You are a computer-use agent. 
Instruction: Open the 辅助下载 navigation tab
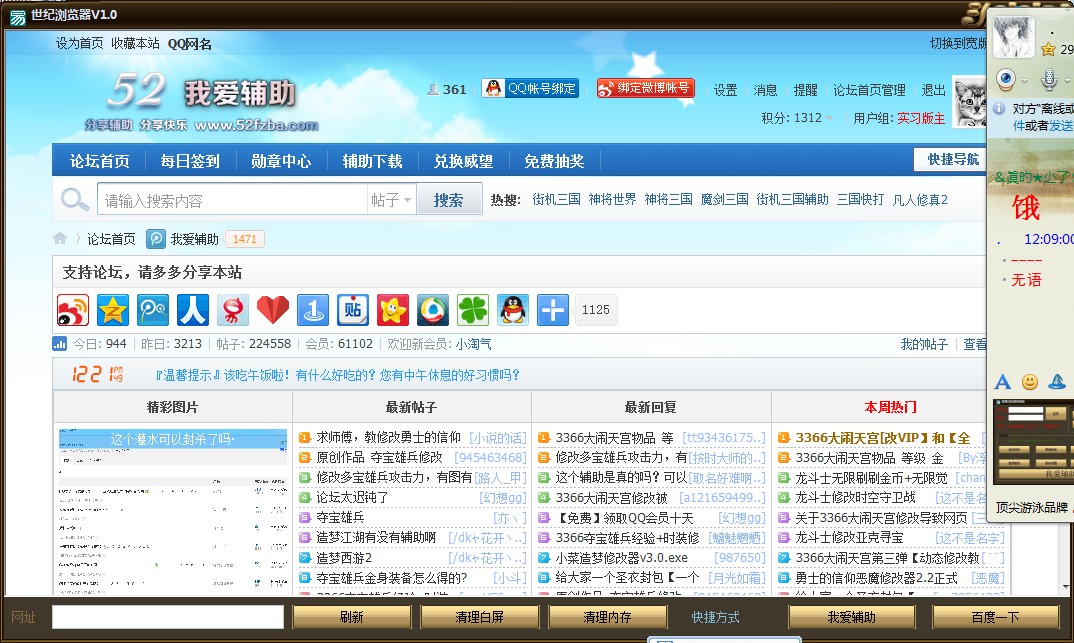(372, 161)
